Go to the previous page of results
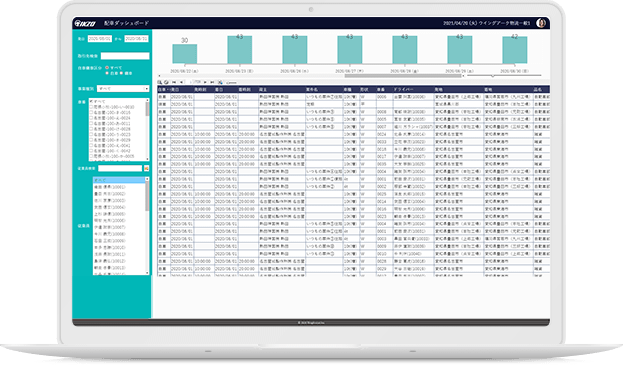Viewport: 623px width, 365px height. tap(182, 82)
